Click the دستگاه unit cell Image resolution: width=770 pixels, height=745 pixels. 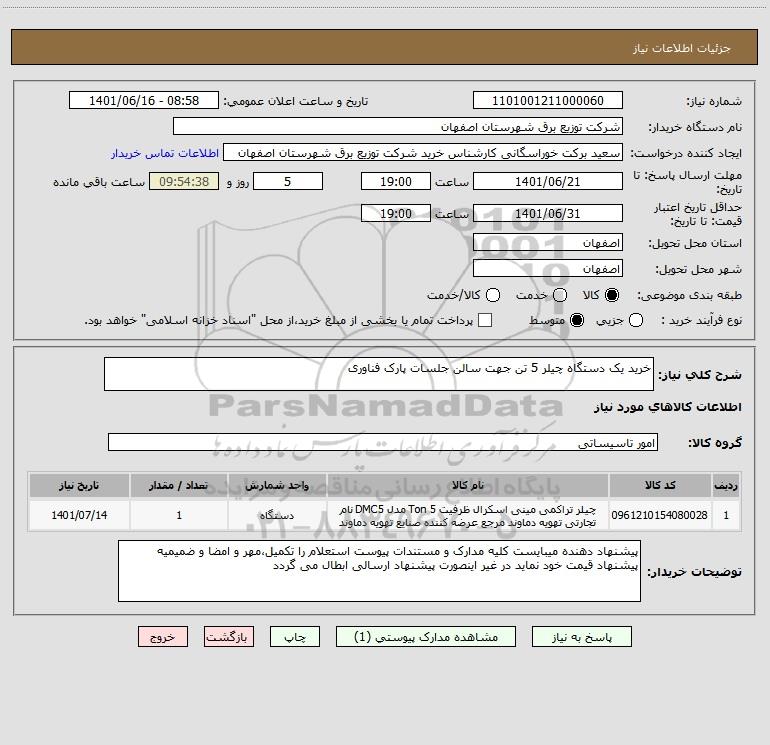[x=277, y=515]
